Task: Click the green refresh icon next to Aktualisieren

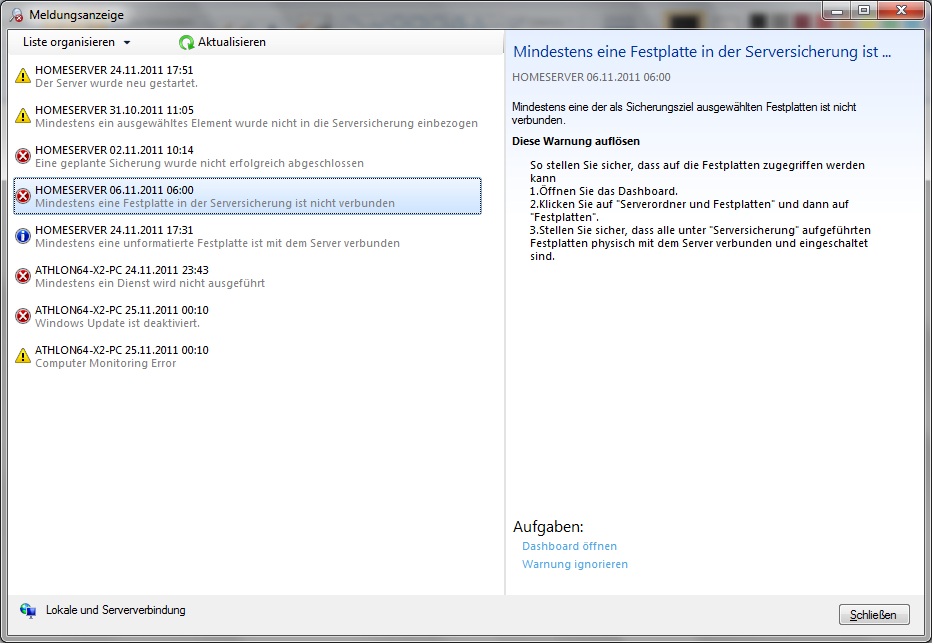Action: pyautogui.click(x=186, y=42)
